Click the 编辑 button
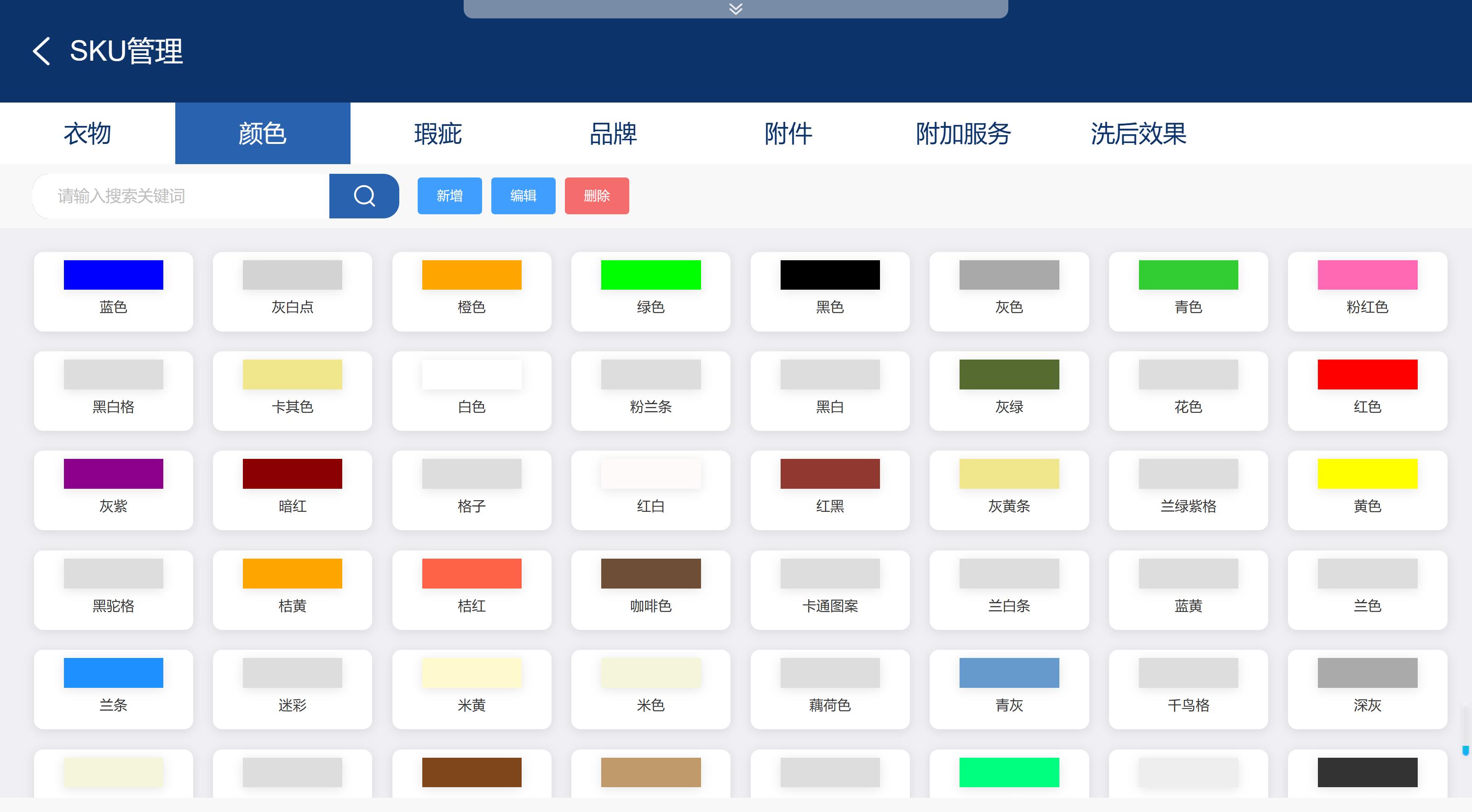 pyautogui.click(x=523, y=196)
